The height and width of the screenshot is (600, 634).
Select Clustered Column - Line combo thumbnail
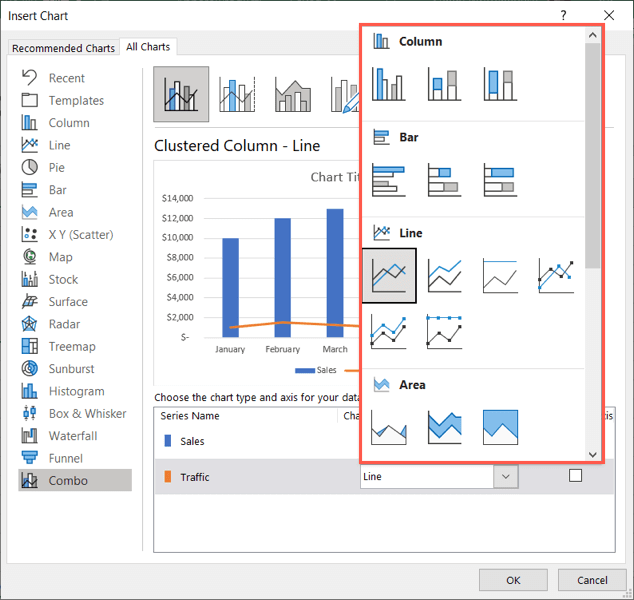181,94
